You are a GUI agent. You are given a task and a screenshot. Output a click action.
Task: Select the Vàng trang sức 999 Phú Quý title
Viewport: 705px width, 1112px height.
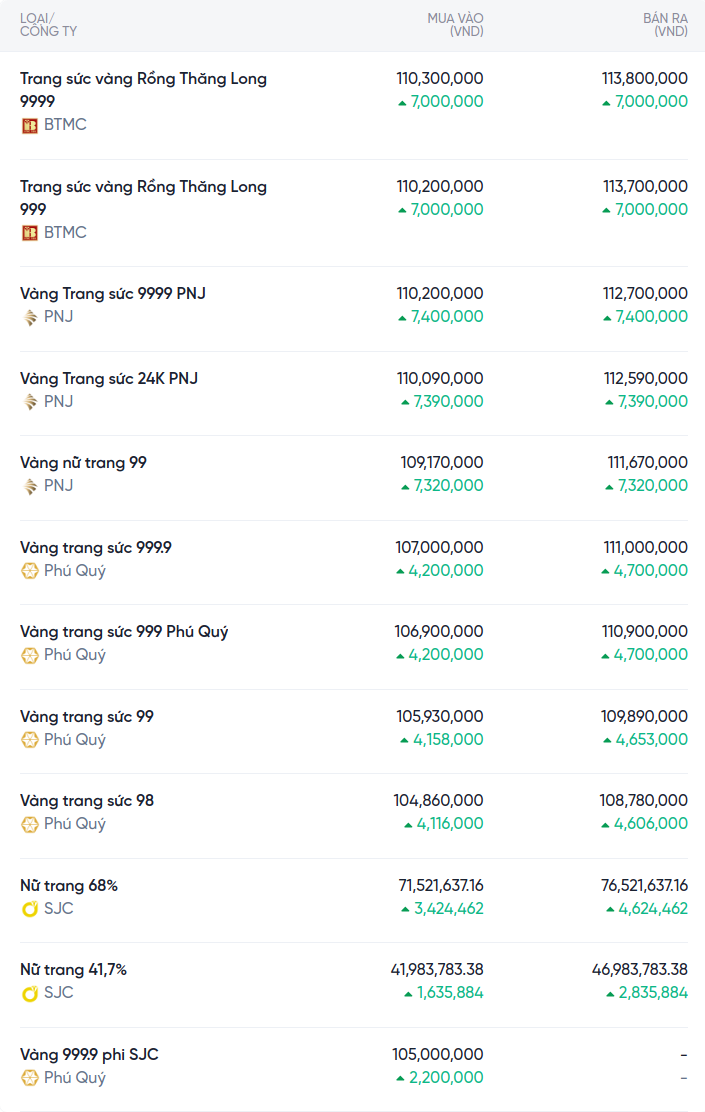pos(124,632)
